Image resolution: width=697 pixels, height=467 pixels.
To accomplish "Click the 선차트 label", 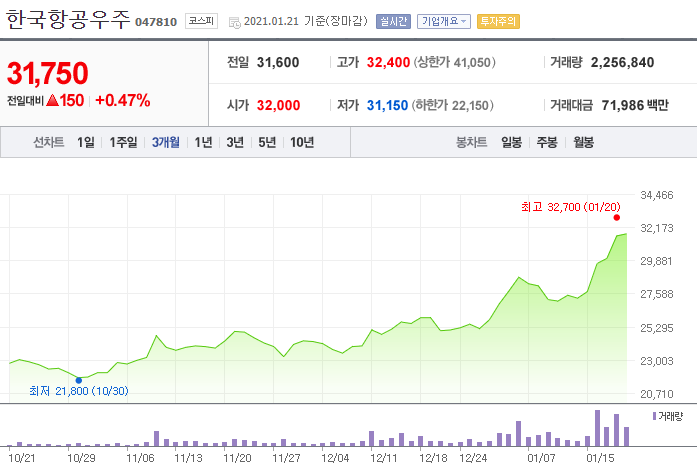I will pyautogui.click(x=49, y=142).
